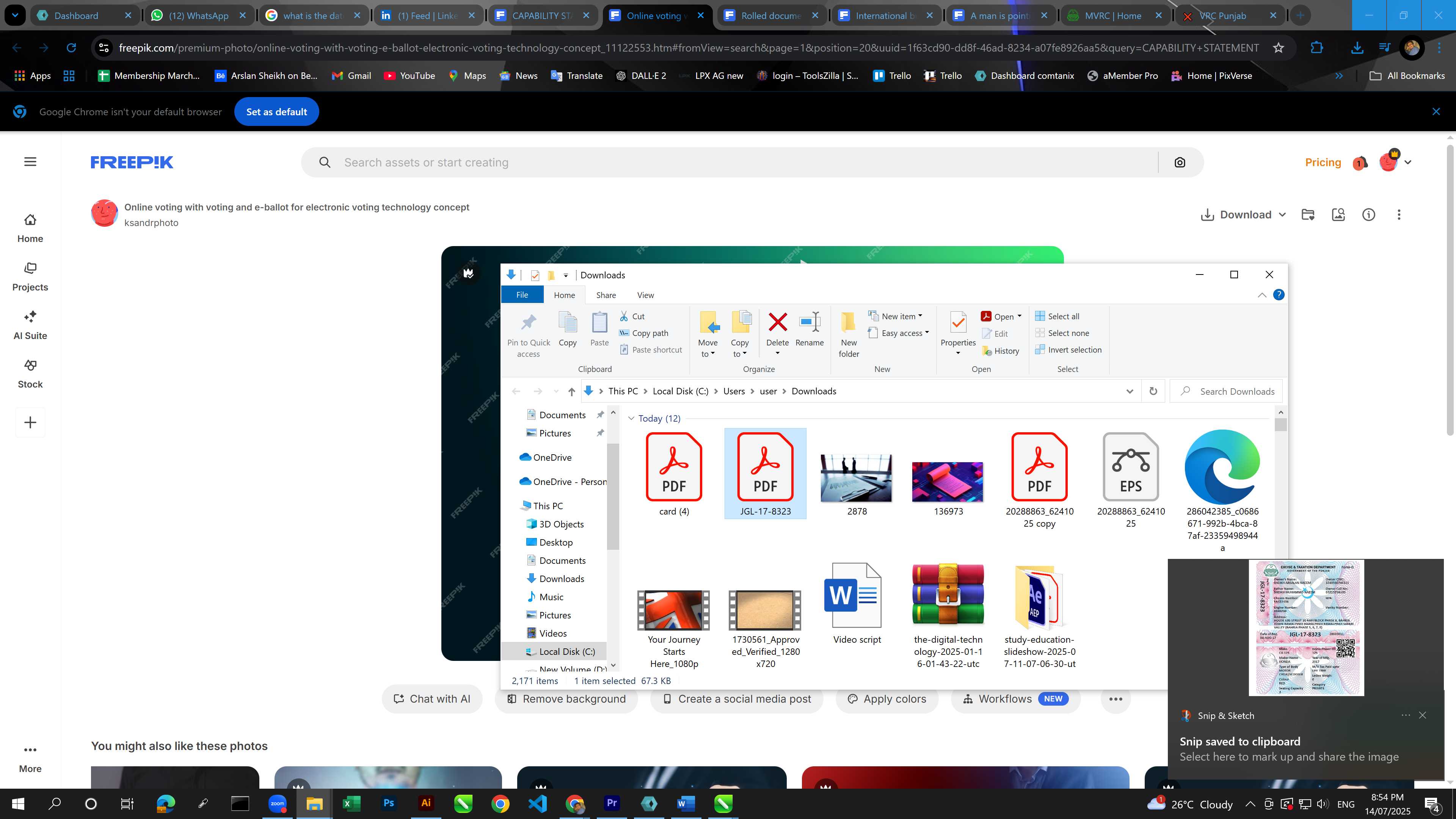This screenshot has width=1456, height=819.
Task: Click Invert selection in the ribbon
Action: [x=1068, y=349]
